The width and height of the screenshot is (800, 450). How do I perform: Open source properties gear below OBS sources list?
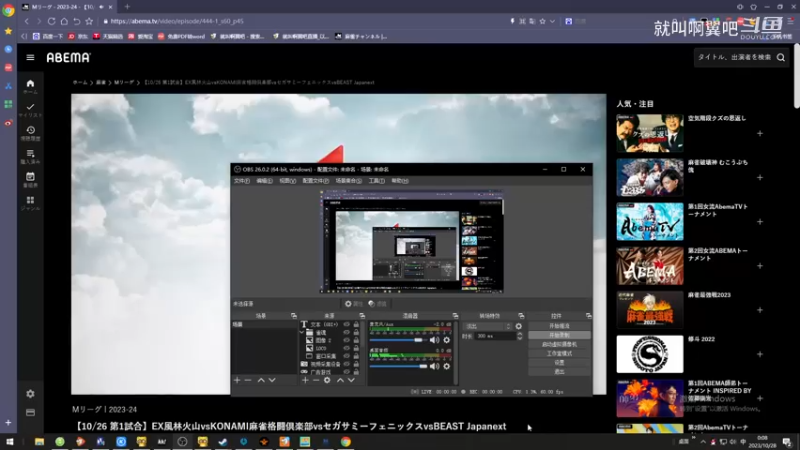coord(327,380)
